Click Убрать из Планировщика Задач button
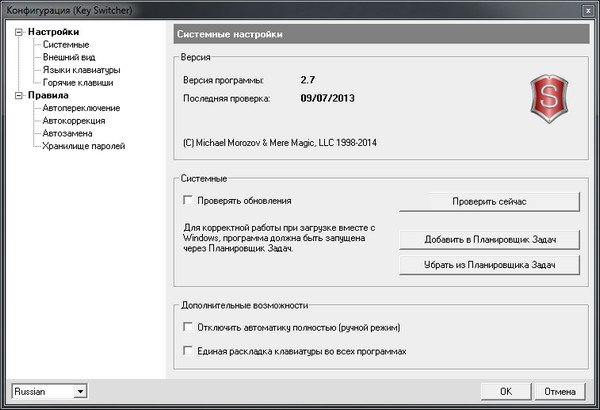Viewport: 600px width, 410px height. click(489, 264)
